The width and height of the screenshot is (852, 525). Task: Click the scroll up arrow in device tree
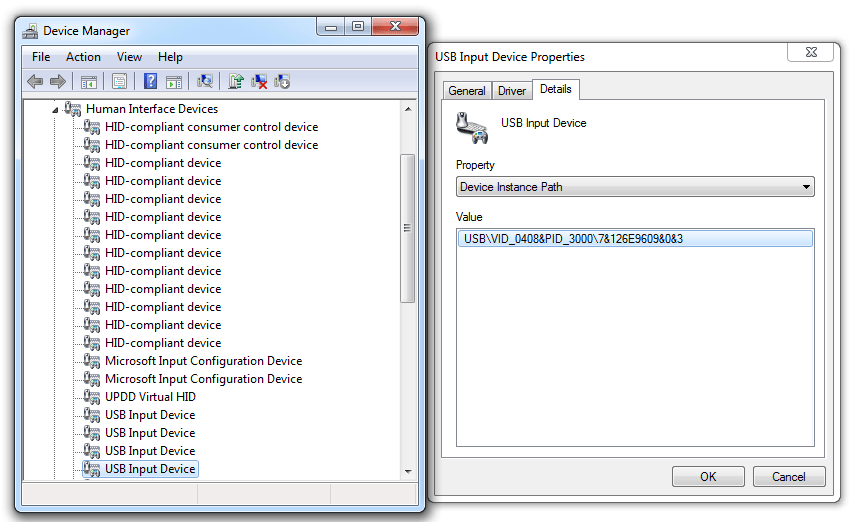click(x=408, y=109)
